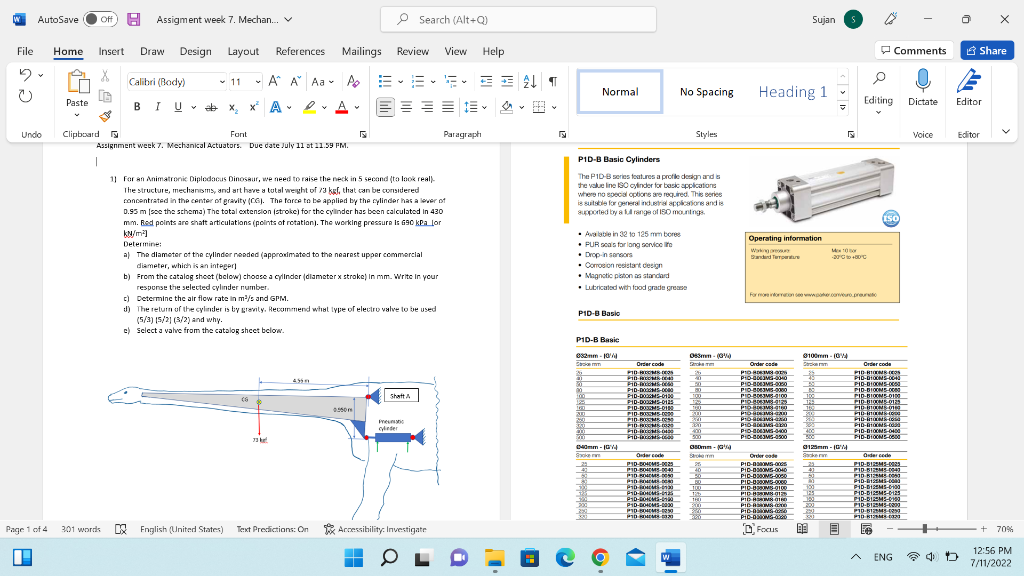Click the Sort icon

530,82
